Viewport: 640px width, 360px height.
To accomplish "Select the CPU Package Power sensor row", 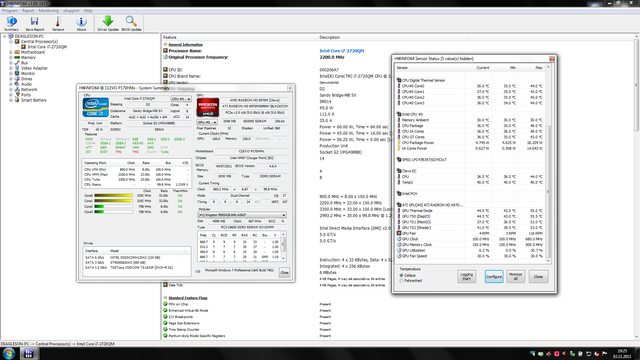I will click(x=470, y=143).
